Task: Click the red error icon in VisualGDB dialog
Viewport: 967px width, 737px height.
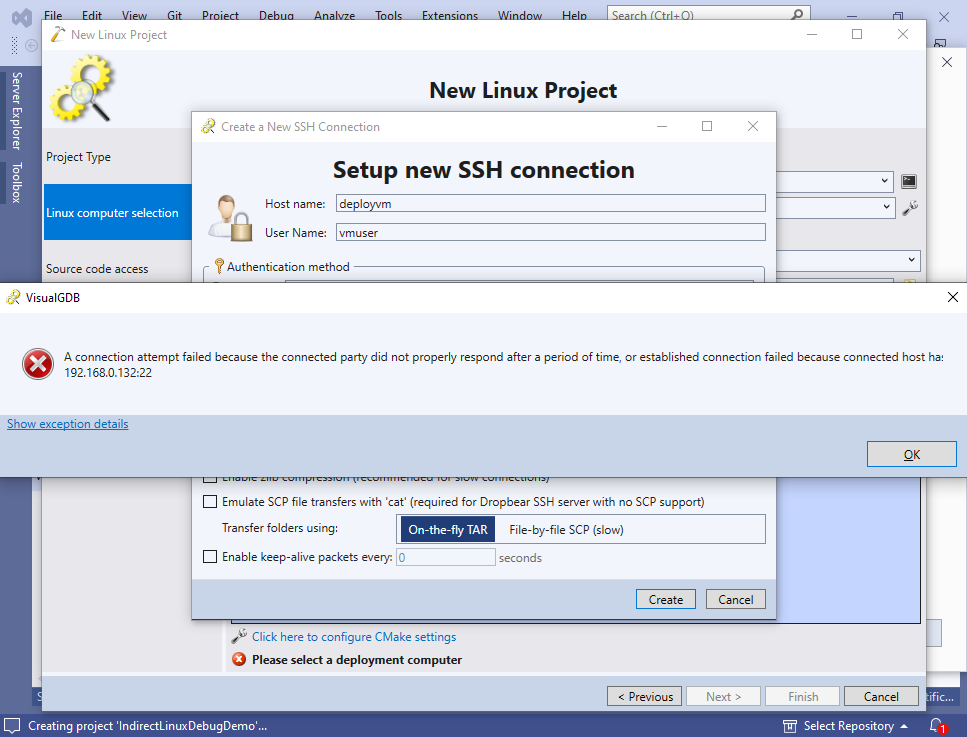Action: point(38,364)
